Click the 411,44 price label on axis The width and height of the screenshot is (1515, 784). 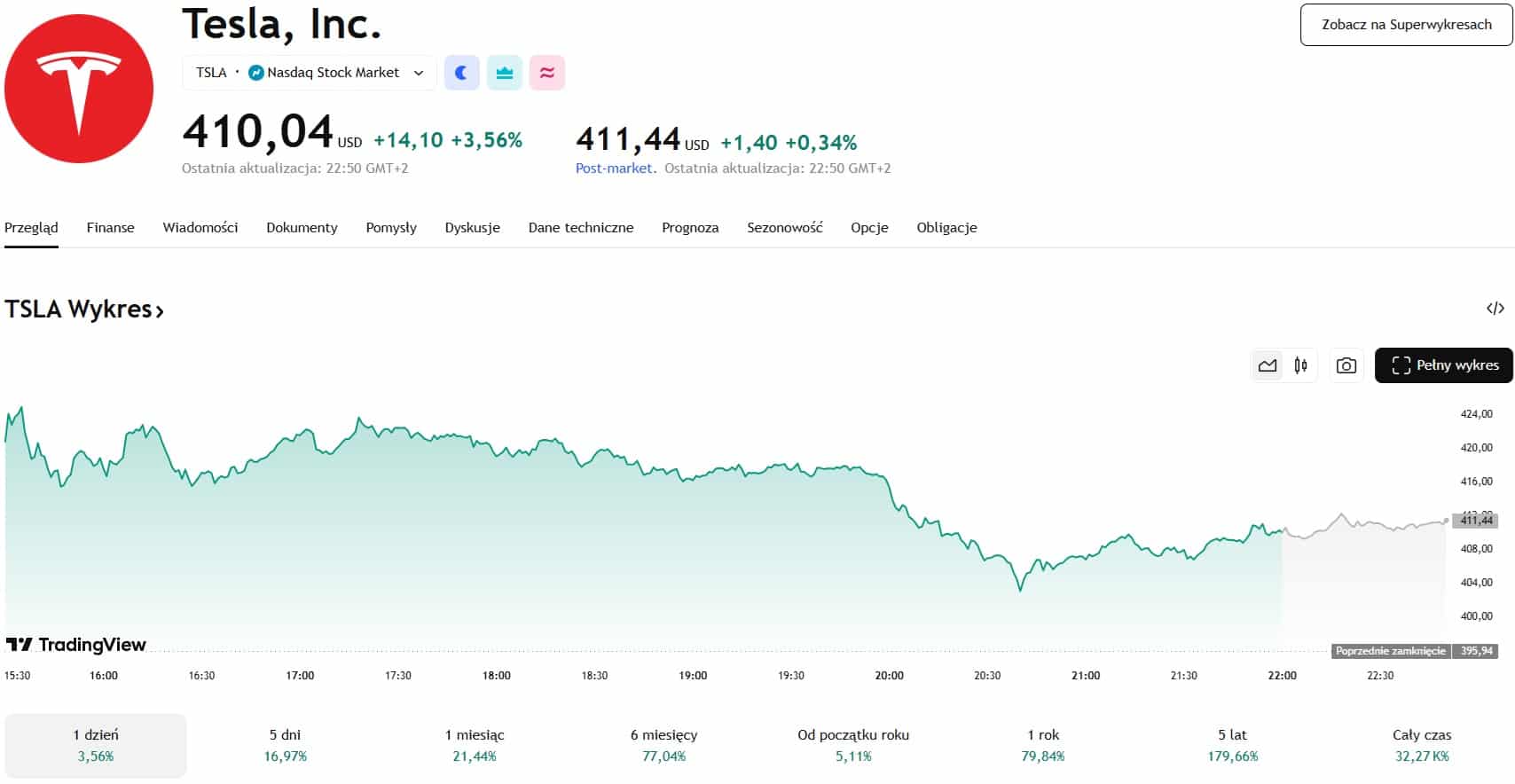1476,521
